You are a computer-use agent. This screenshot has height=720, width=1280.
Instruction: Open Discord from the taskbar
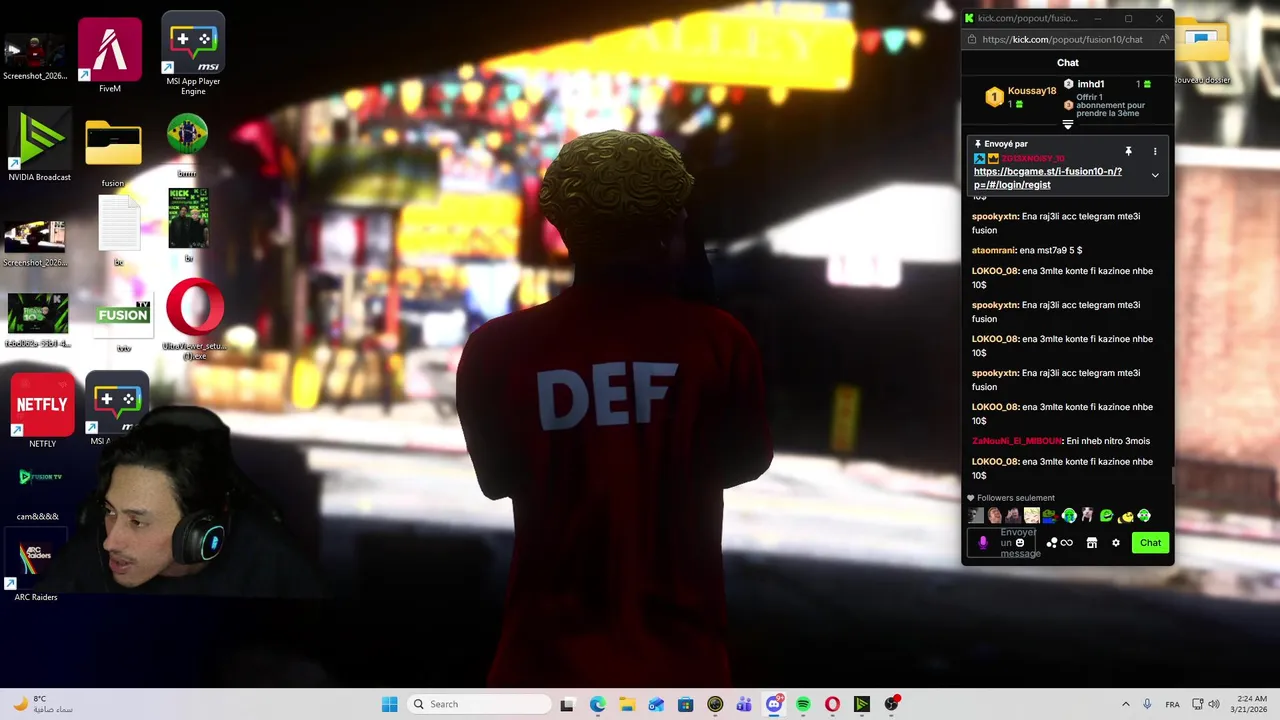[x=774, y=704]
